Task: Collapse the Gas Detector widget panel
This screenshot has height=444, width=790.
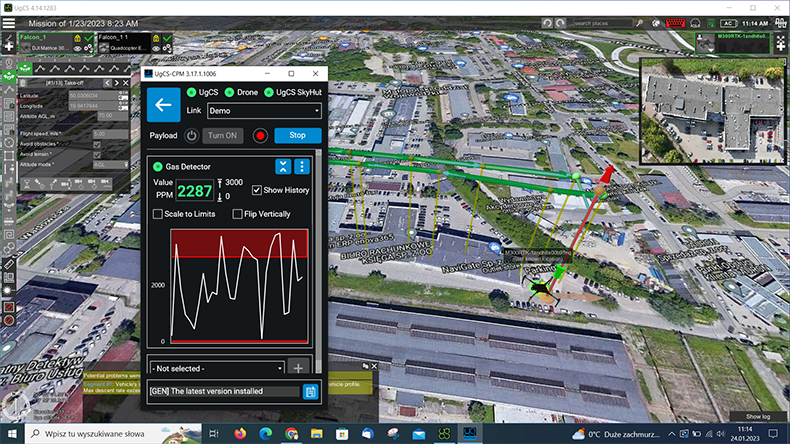Action: click(283, 166)
